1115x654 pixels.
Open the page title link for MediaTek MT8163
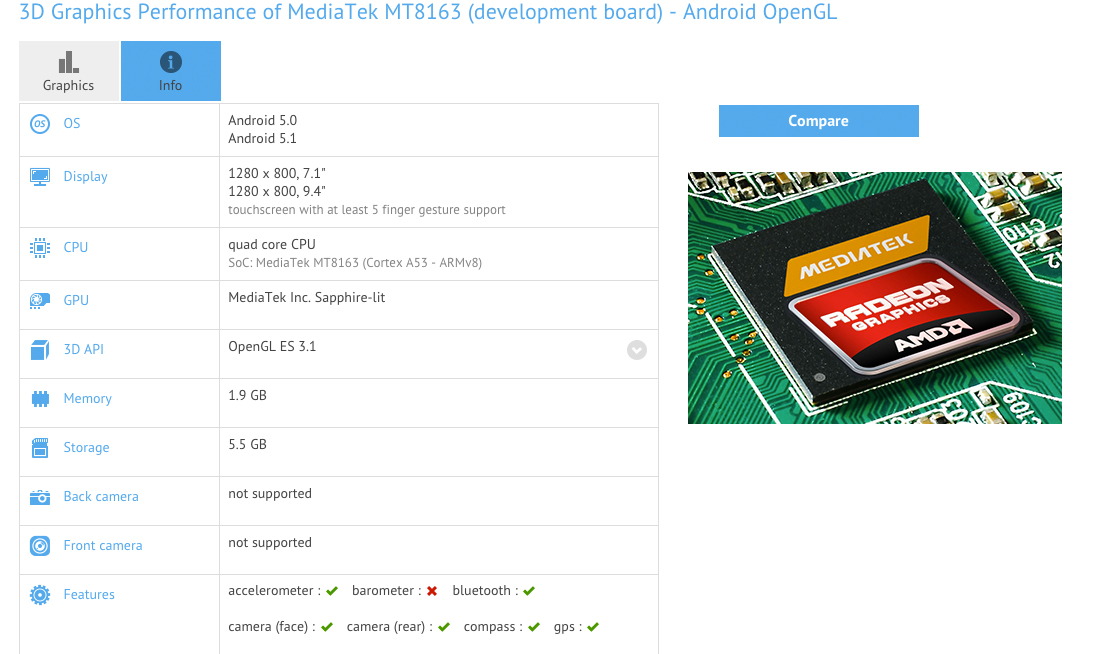(x=428, y=12)
